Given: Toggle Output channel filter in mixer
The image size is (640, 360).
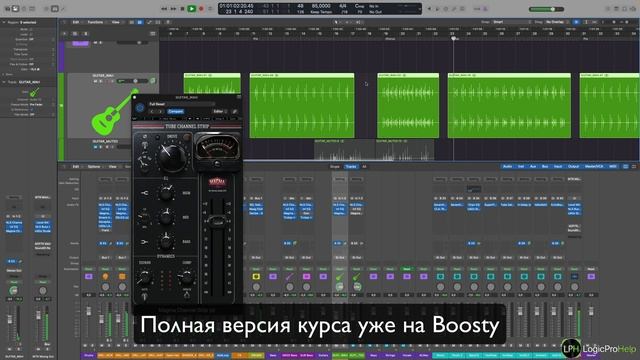Looking at the screenshot, I should tap(573, 167).
